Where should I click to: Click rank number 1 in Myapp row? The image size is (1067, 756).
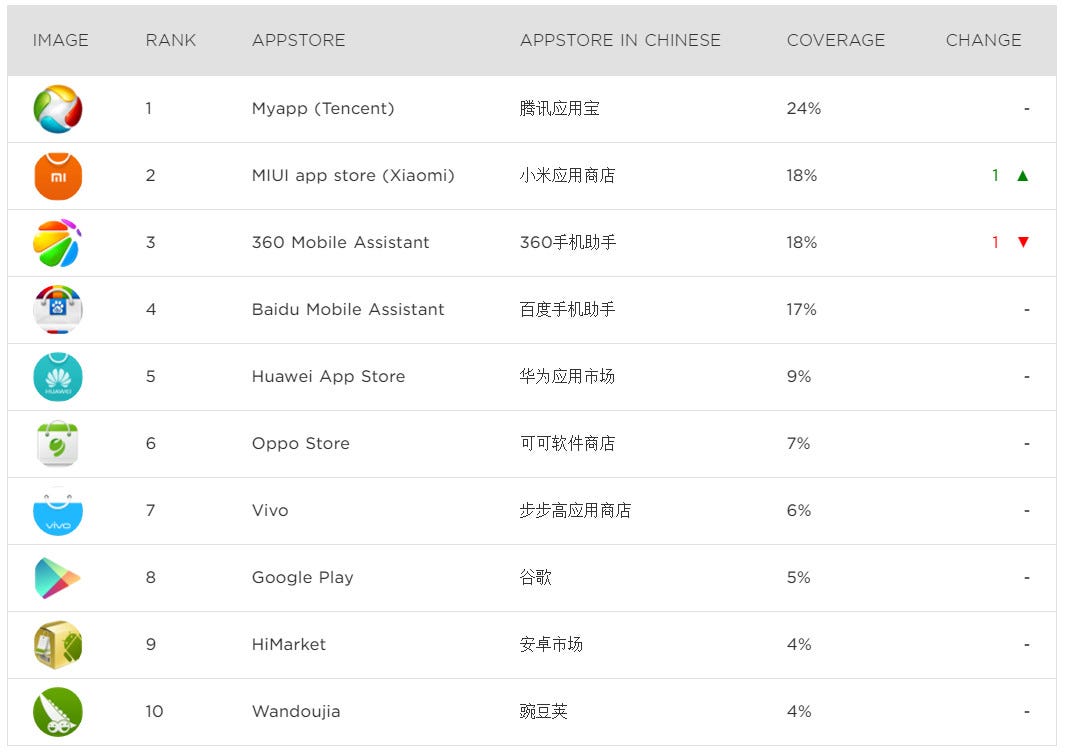(148, 108)
